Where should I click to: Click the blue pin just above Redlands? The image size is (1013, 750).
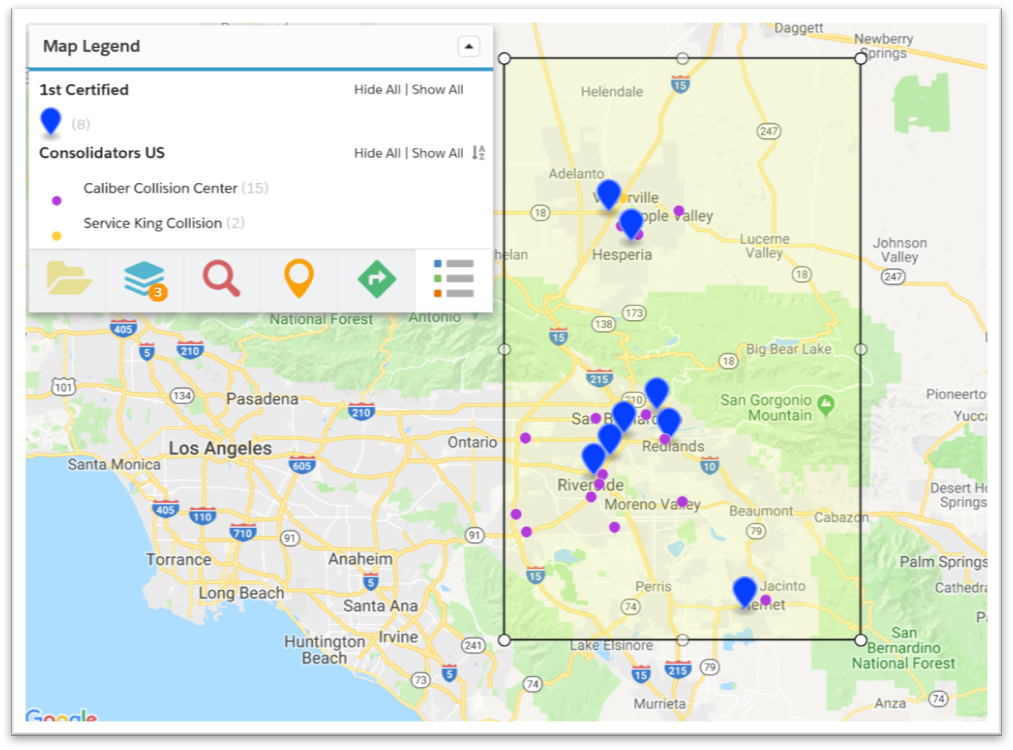669,422
